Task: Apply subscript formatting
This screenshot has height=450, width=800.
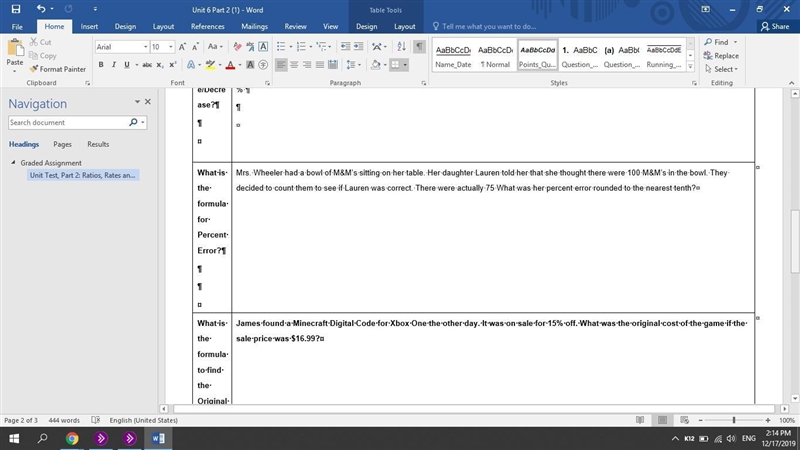Action: coord(160,65)
